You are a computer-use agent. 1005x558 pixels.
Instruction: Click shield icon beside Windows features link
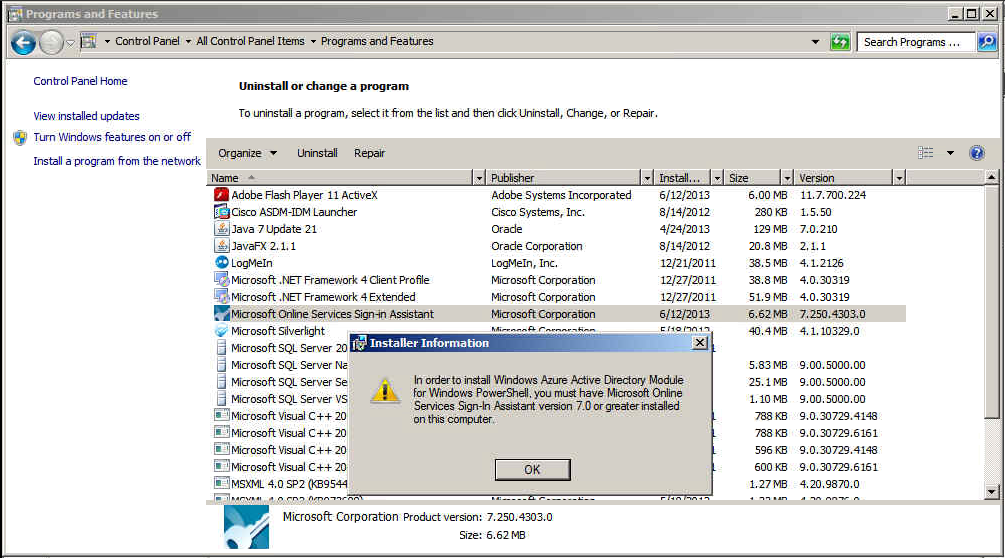(x=20, y=138)
